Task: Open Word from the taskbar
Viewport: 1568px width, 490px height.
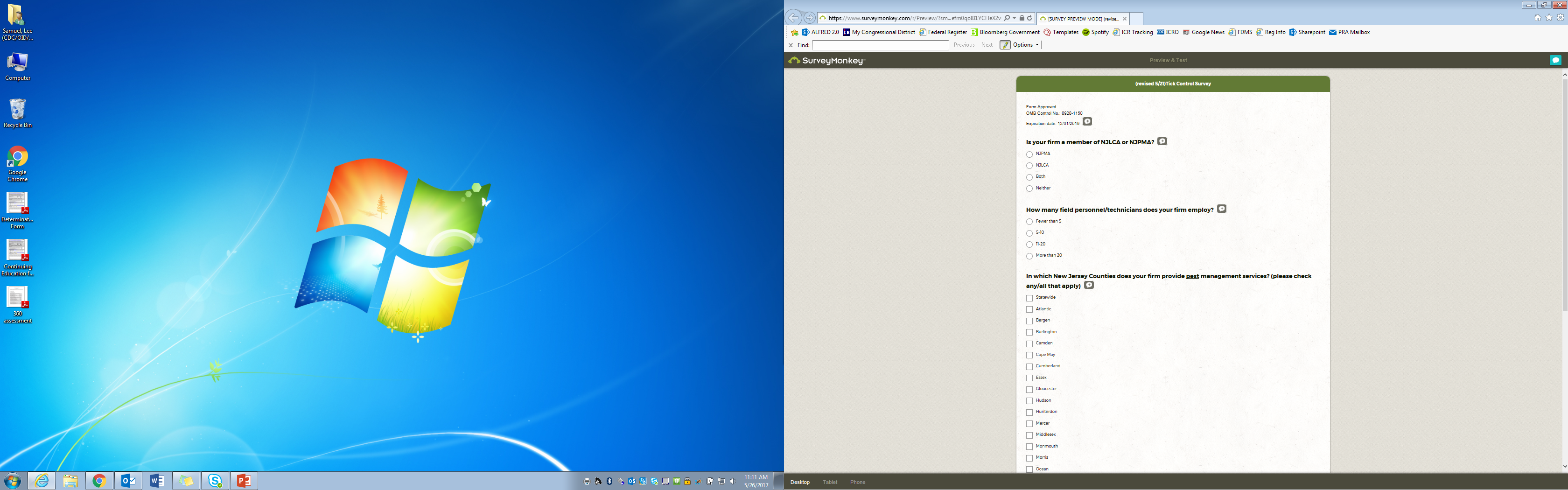Action: tap(157, 481)
